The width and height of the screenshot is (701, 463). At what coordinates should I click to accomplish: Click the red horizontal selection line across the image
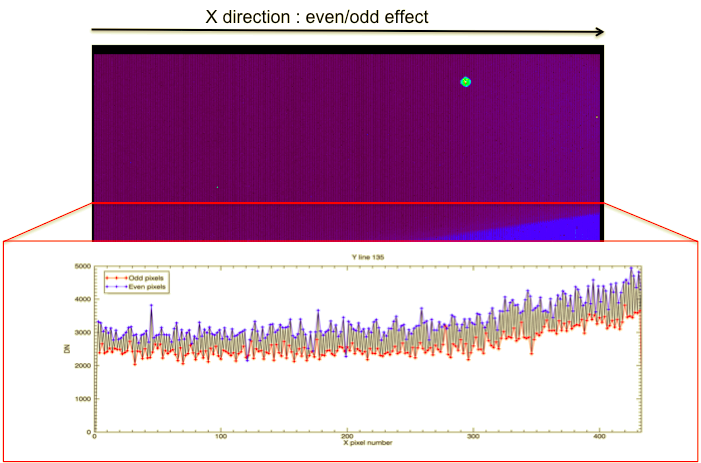[x=347, y=203]
